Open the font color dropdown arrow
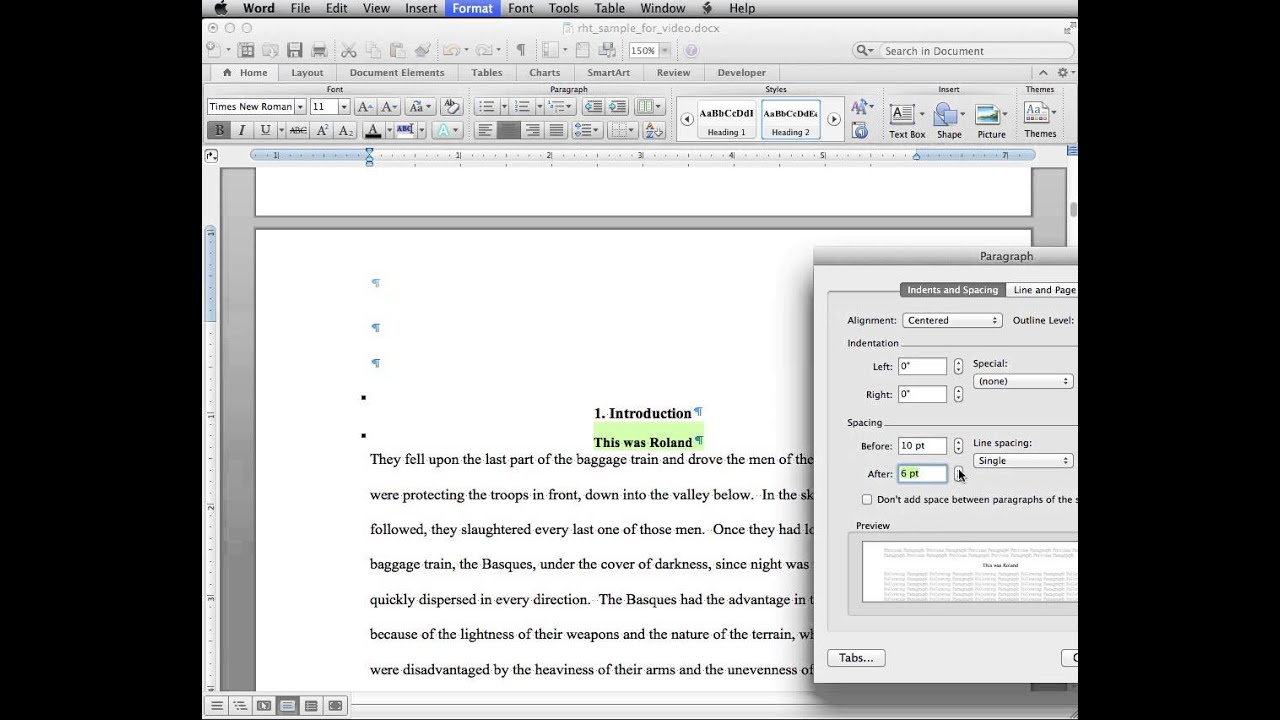1280x720 pixels. pos(389,130)
